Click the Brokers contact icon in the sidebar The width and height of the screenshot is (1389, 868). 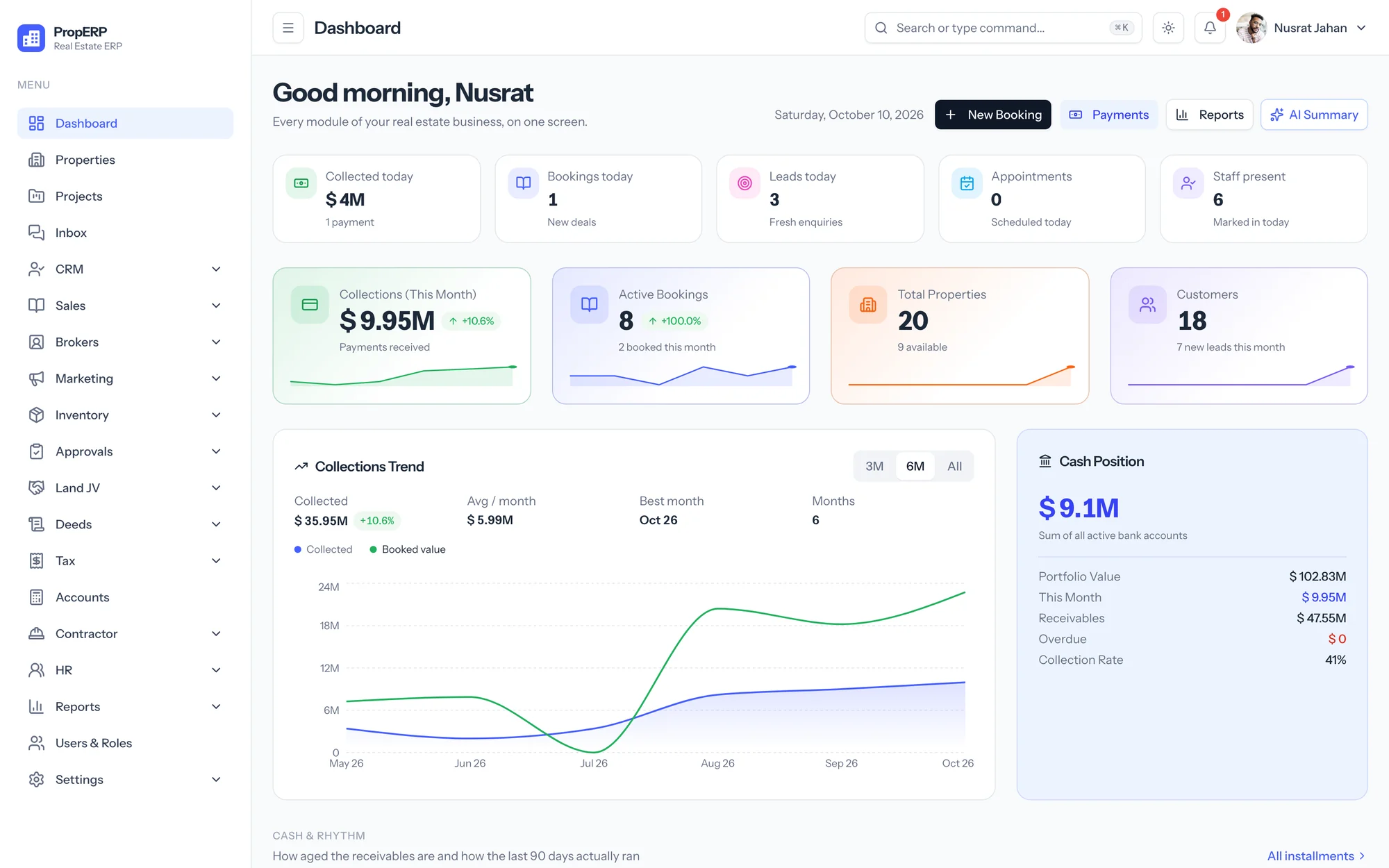(x=36, y=342)
